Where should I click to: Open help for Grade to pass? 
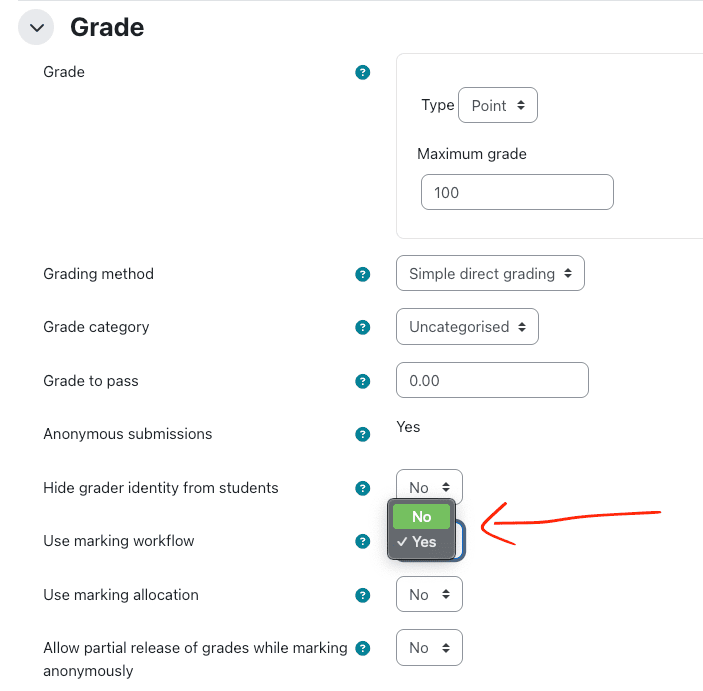point(363,381)
